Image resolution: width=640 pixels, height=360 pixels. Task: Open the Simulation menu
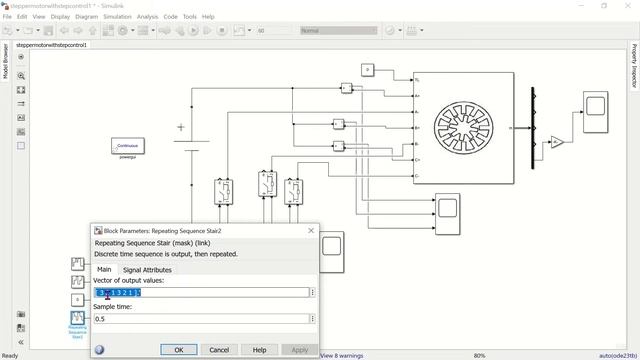pos(117,17)
